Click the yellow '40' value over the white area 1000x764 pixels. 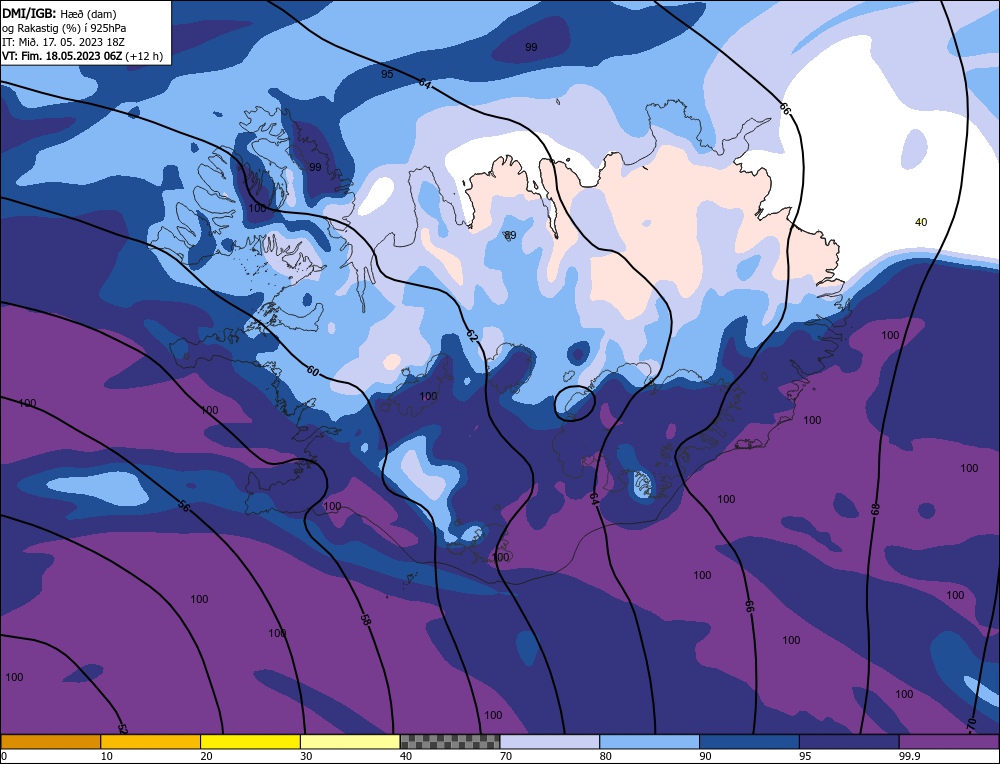tap(921, 222)
